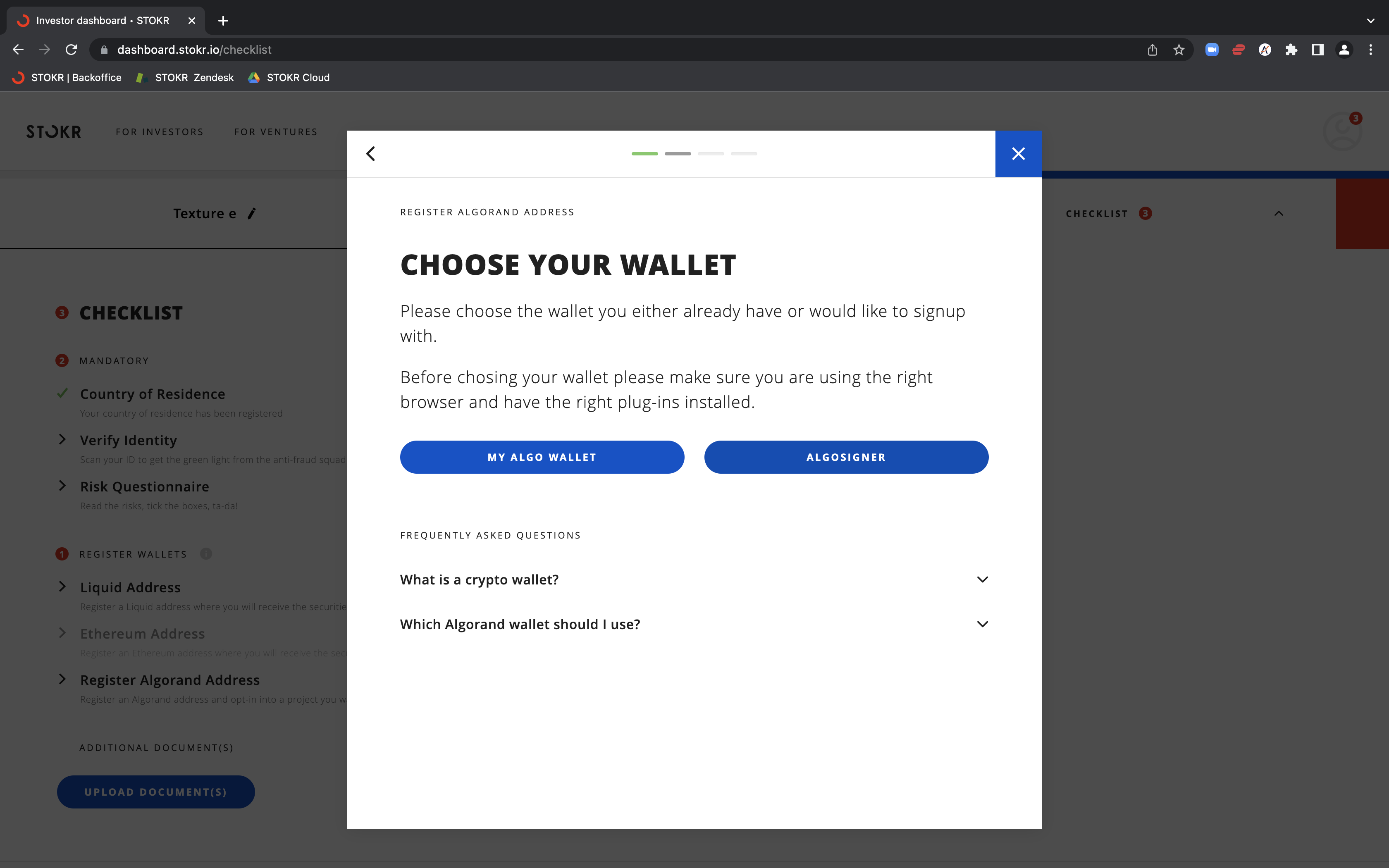Open the Chrome three-dot menu
The height and width of the screenshot is (868, 1389).
pyautogui.click(x=1371, y=50)
